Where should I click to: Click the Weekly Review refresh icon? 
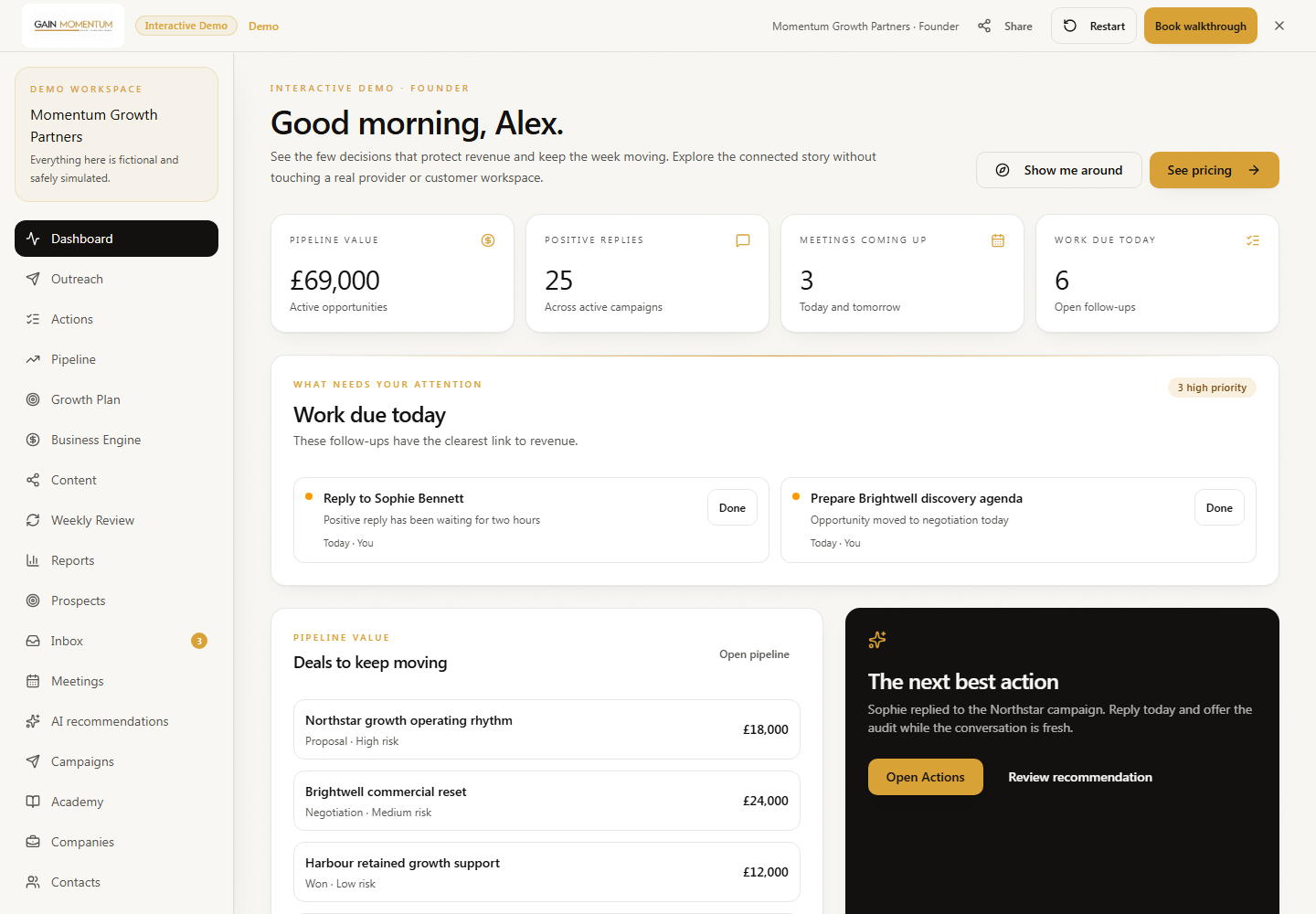tap(33, 520)
